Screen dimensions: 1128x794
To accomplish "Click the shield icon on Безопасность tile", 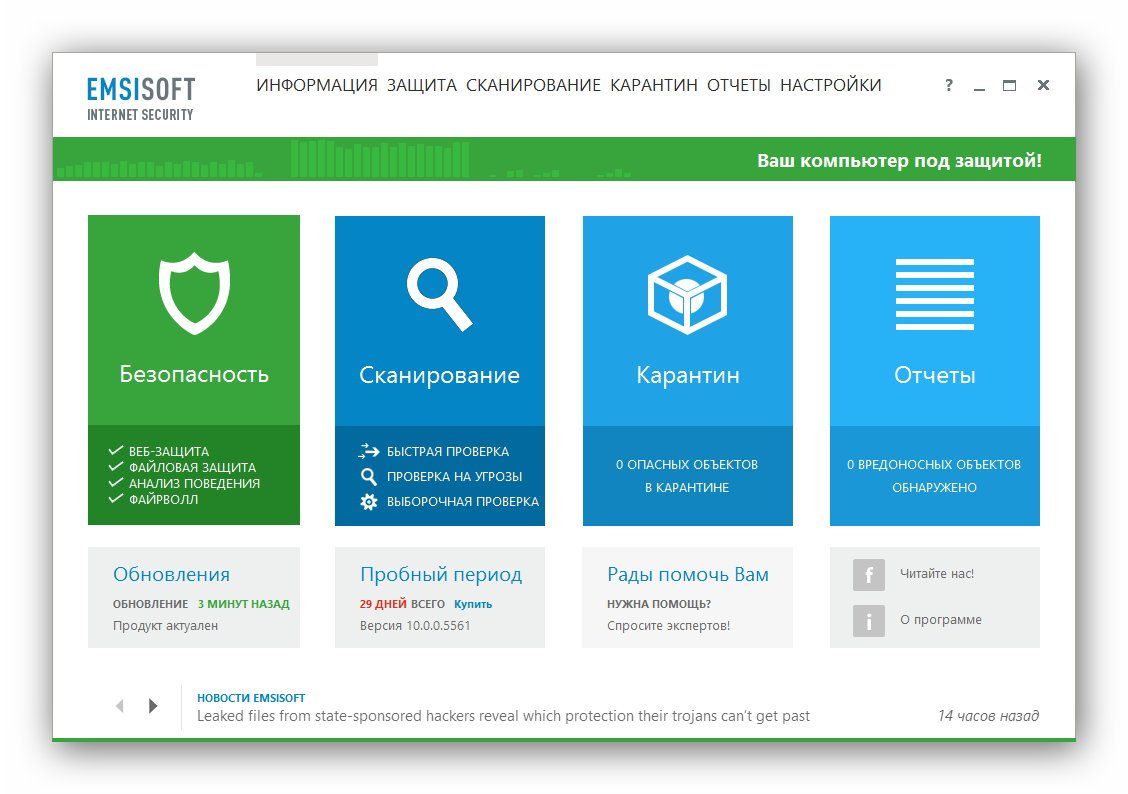I will (194, 293).
